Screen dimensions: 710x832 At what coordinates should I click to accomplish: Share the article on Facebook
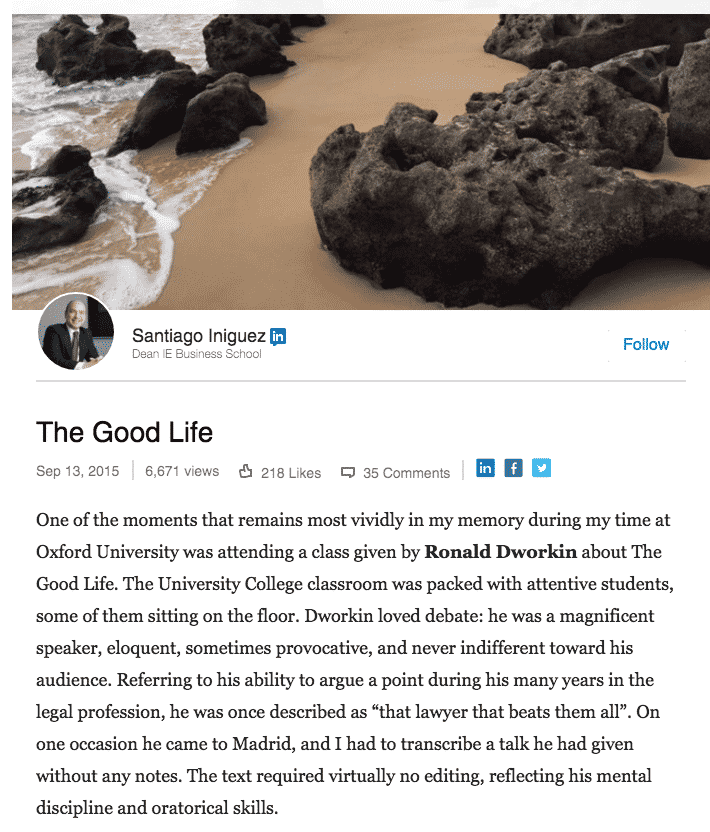pyautogui.click(x=513, y=468)
